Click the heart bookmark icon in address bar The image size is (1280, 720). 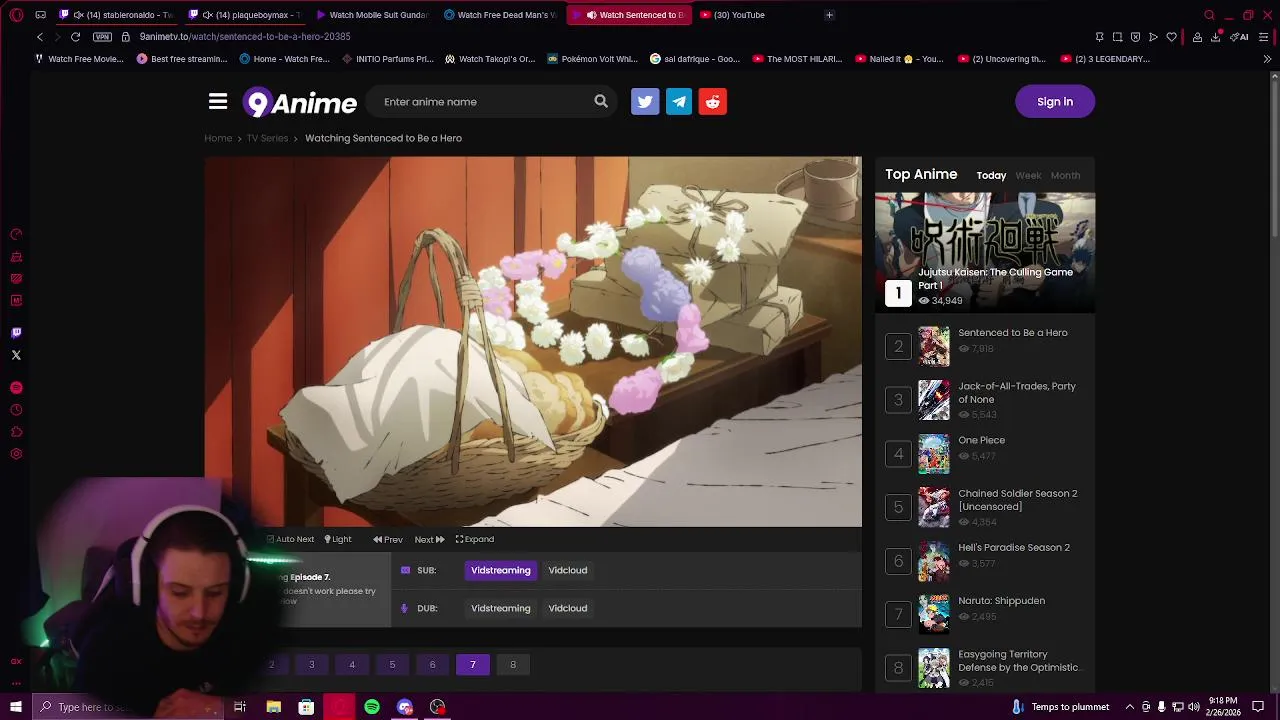click(1171, 37)
